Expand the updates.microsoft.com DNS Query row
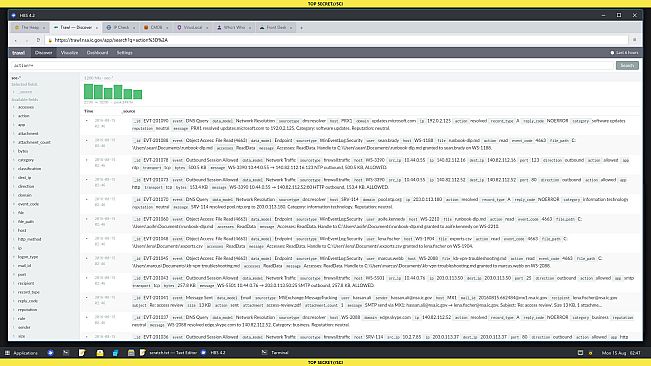 [86, 121]
